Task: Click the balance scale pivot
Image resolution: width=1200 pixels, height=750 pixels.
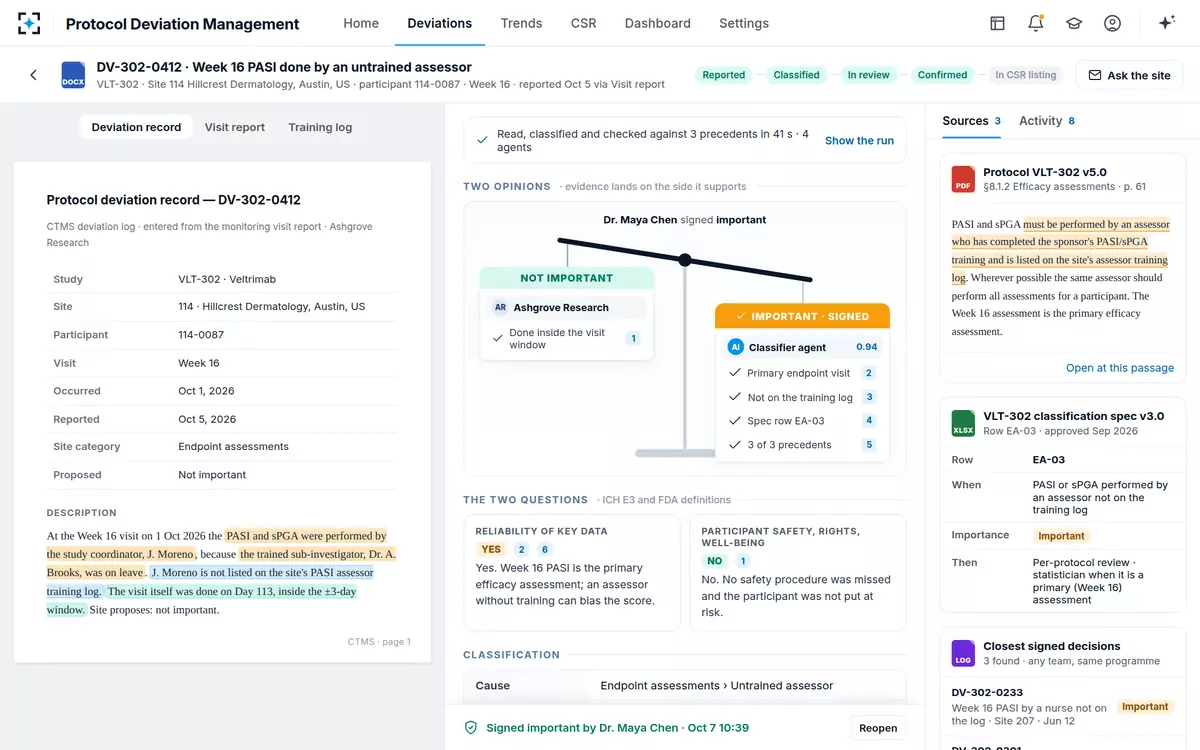Action: pyautogui.click(x=685, y=260)
